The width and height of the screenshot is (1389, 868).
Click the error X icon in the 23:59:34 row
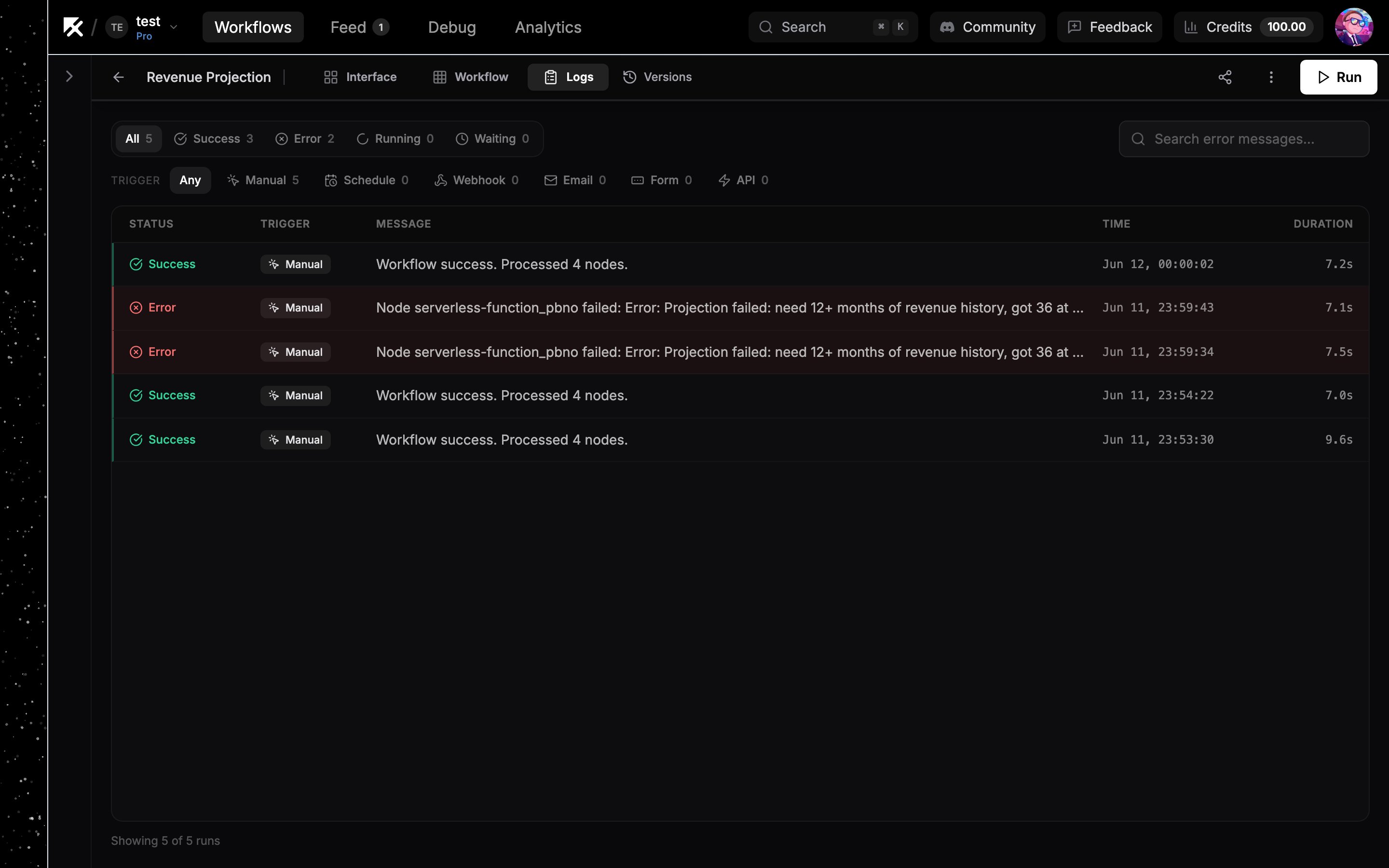[136, 352]
